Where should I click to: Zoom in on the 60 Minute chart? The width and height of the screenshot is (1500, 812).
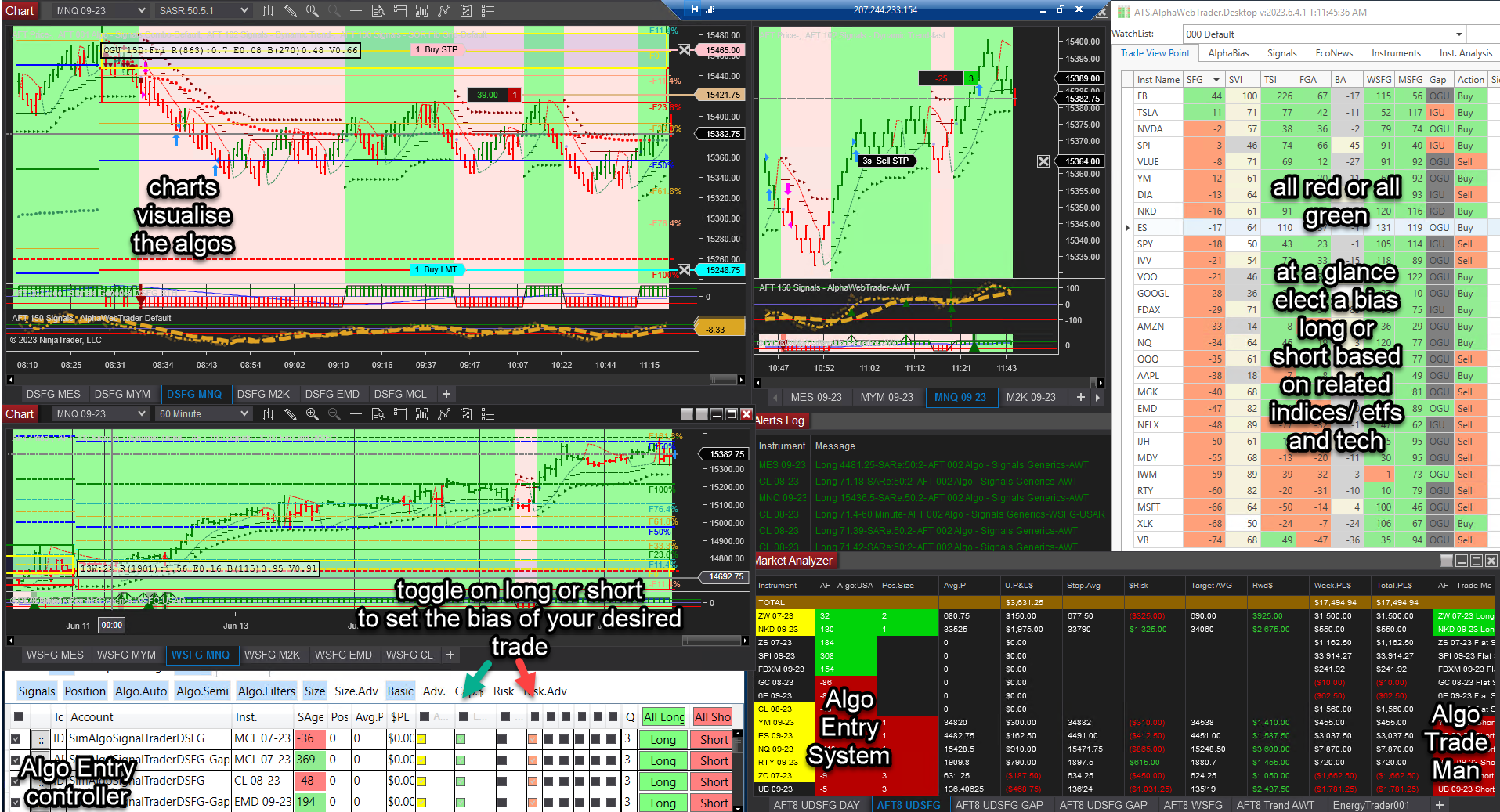pyautogui.click(x=312, y=414)
